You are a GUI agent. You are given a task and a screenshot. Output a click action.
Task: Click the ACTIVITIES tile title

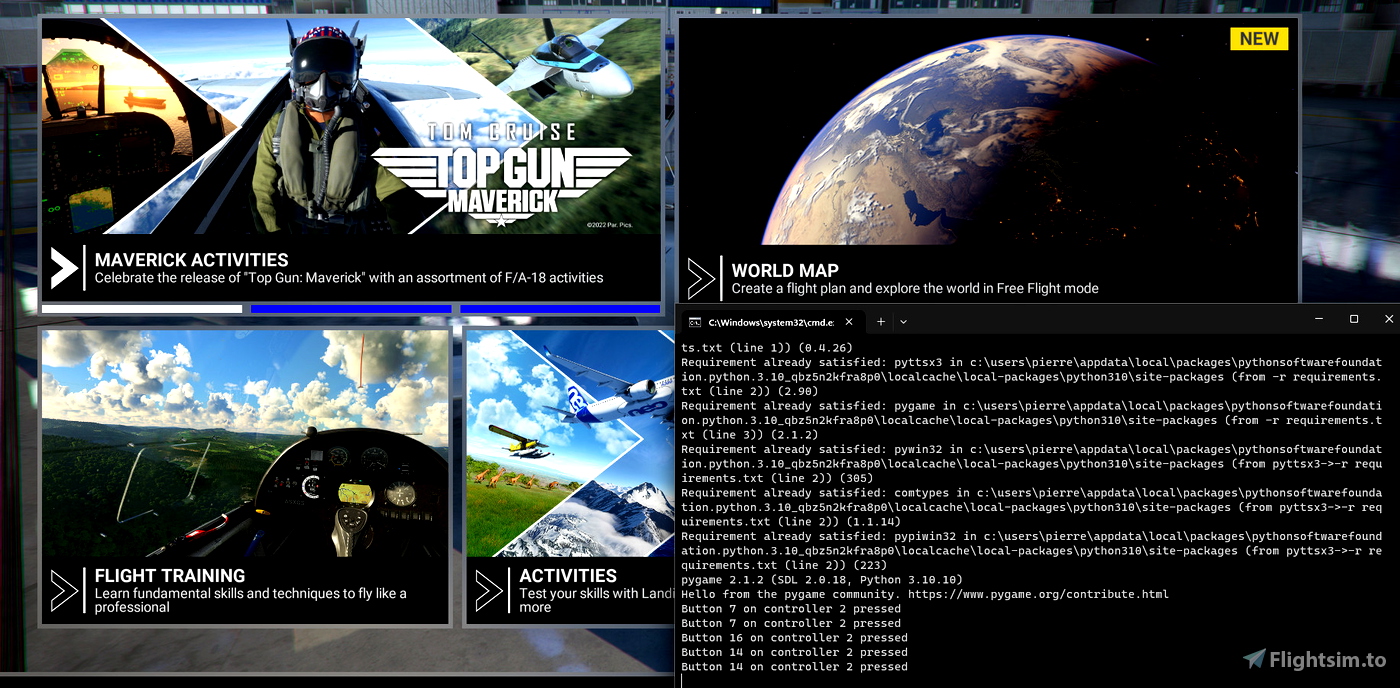[x=568, y=576]
